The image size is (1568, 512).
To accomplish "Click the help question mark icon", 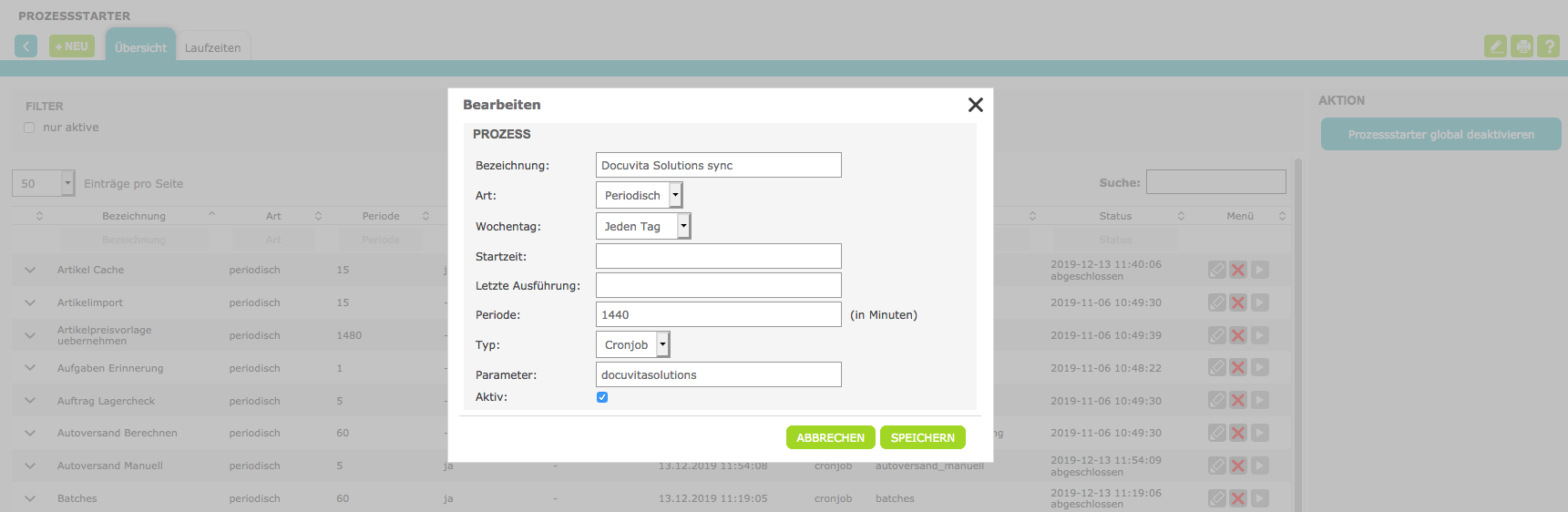I will click(1548, 46).
